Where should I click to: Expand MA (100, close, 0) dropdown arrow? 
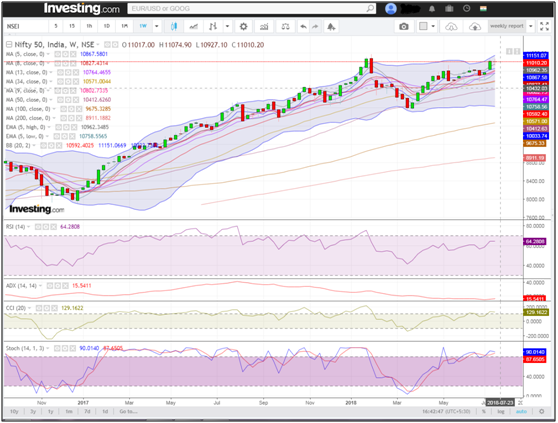coord(54,109)
